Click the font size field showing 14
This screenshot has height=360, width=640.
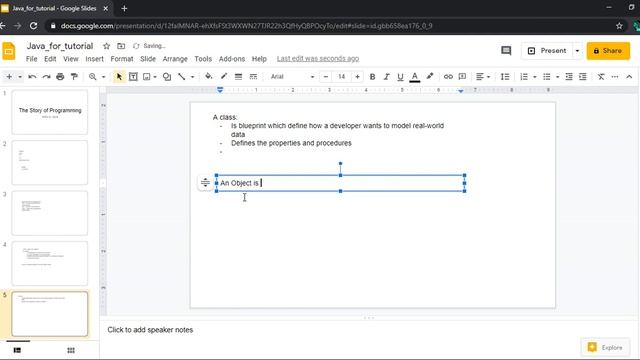click(x=342, y=77)
